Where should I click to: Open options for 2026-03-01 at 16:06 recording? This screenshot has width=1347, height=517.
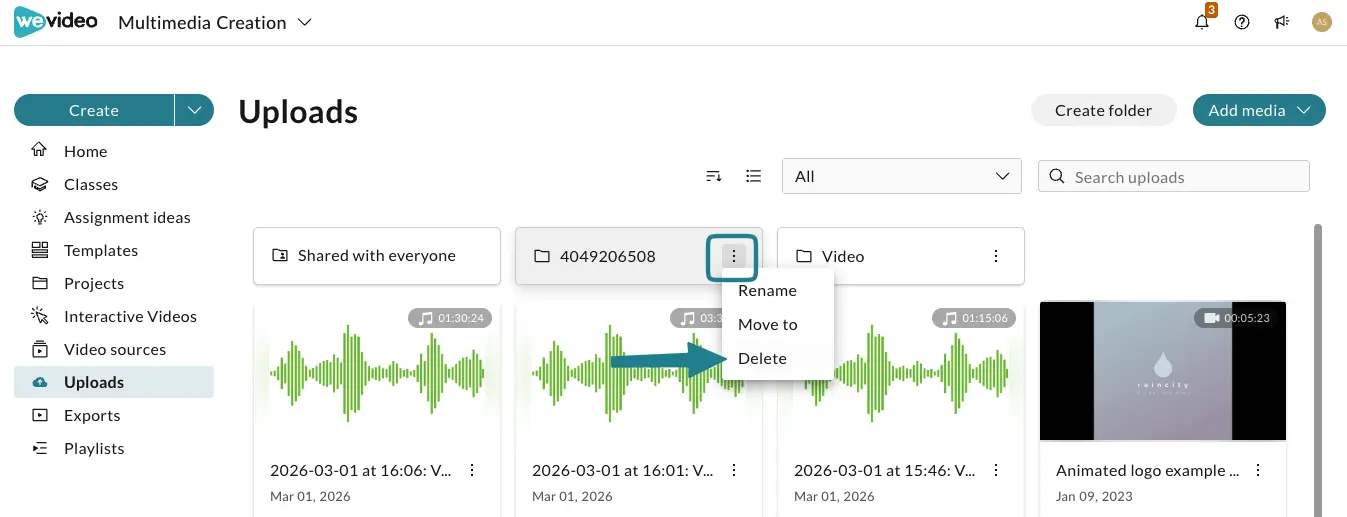(x=472, y=470)
